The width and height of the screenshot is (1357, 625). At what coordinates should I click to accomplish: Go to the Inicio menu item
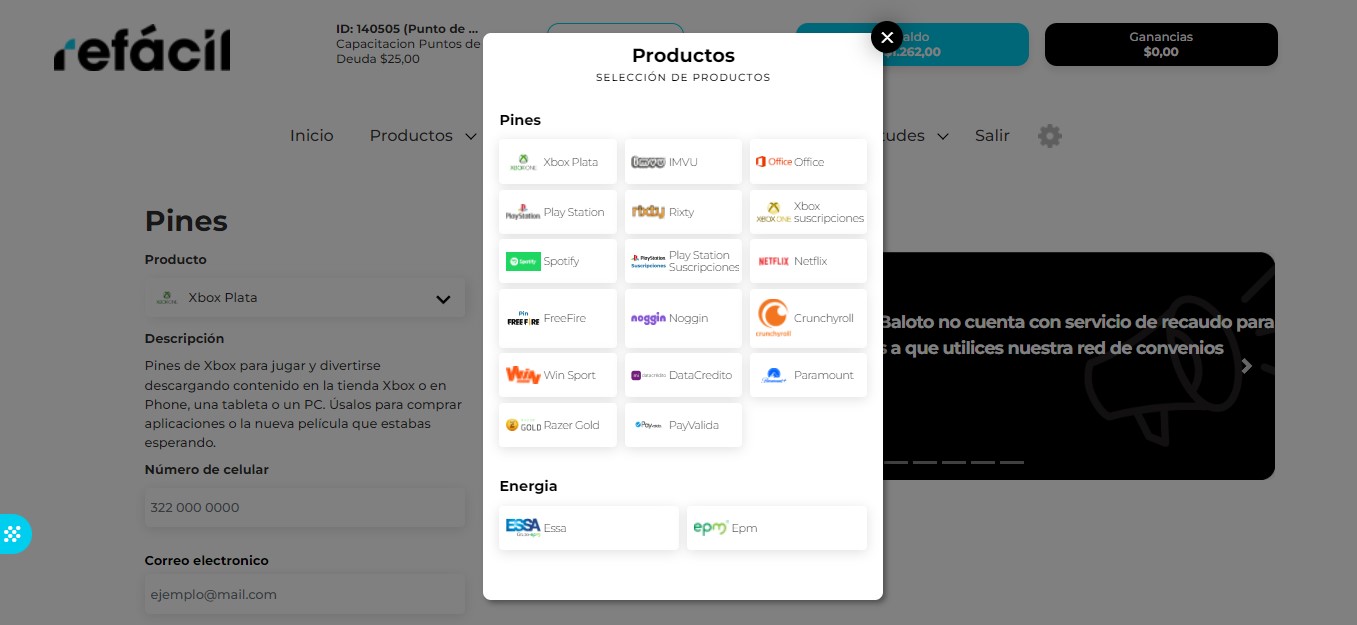(x=312, y=136)
